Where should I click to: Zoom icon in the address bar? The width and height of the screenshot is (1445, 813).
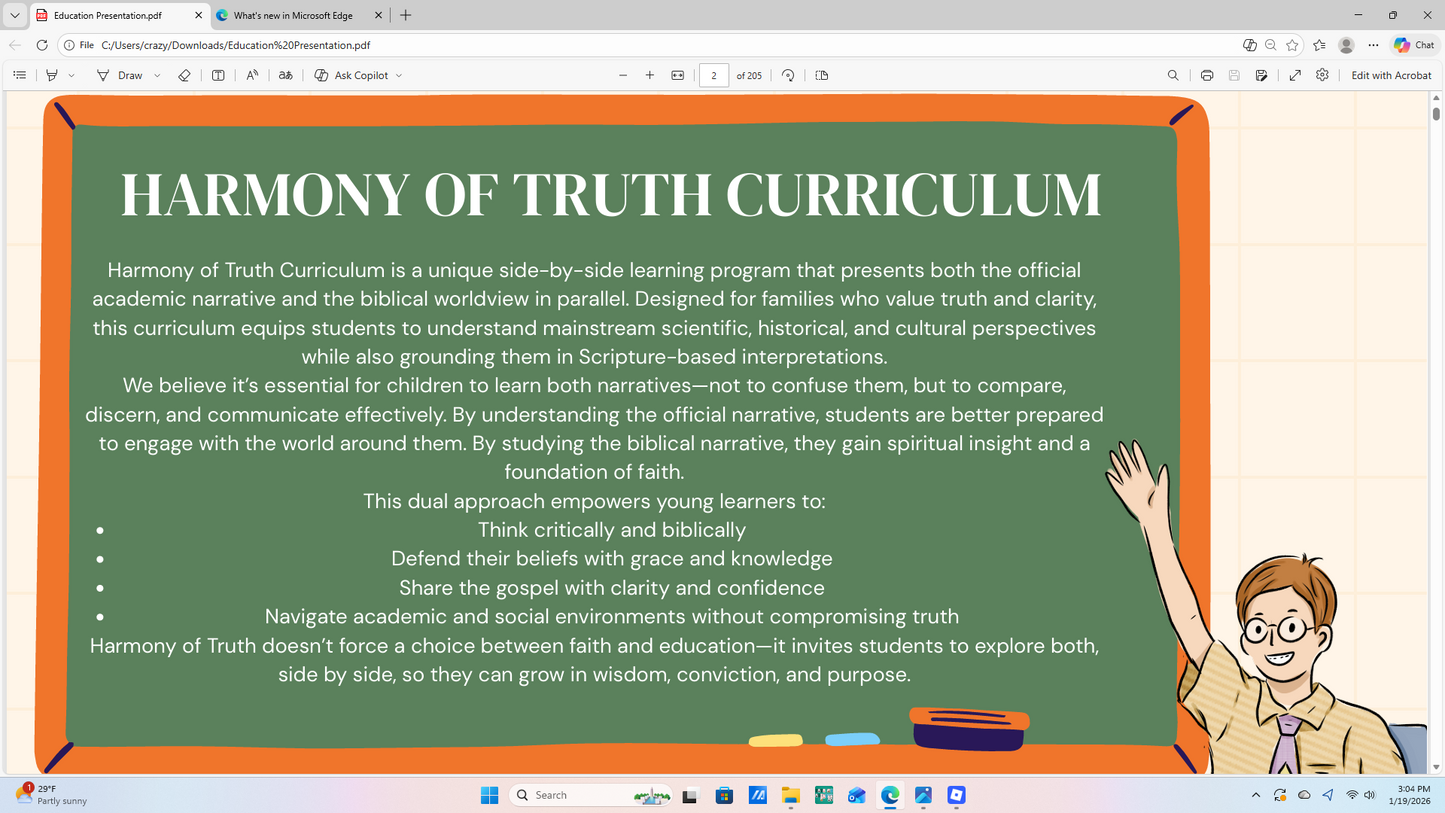(1271, 45)
